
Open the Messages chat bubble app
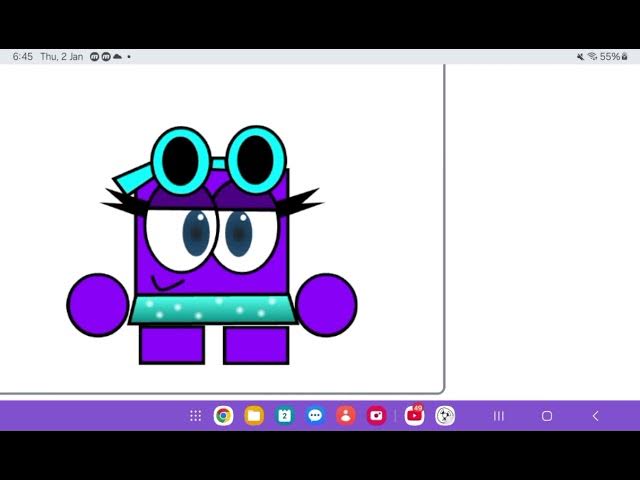(315, 416)
